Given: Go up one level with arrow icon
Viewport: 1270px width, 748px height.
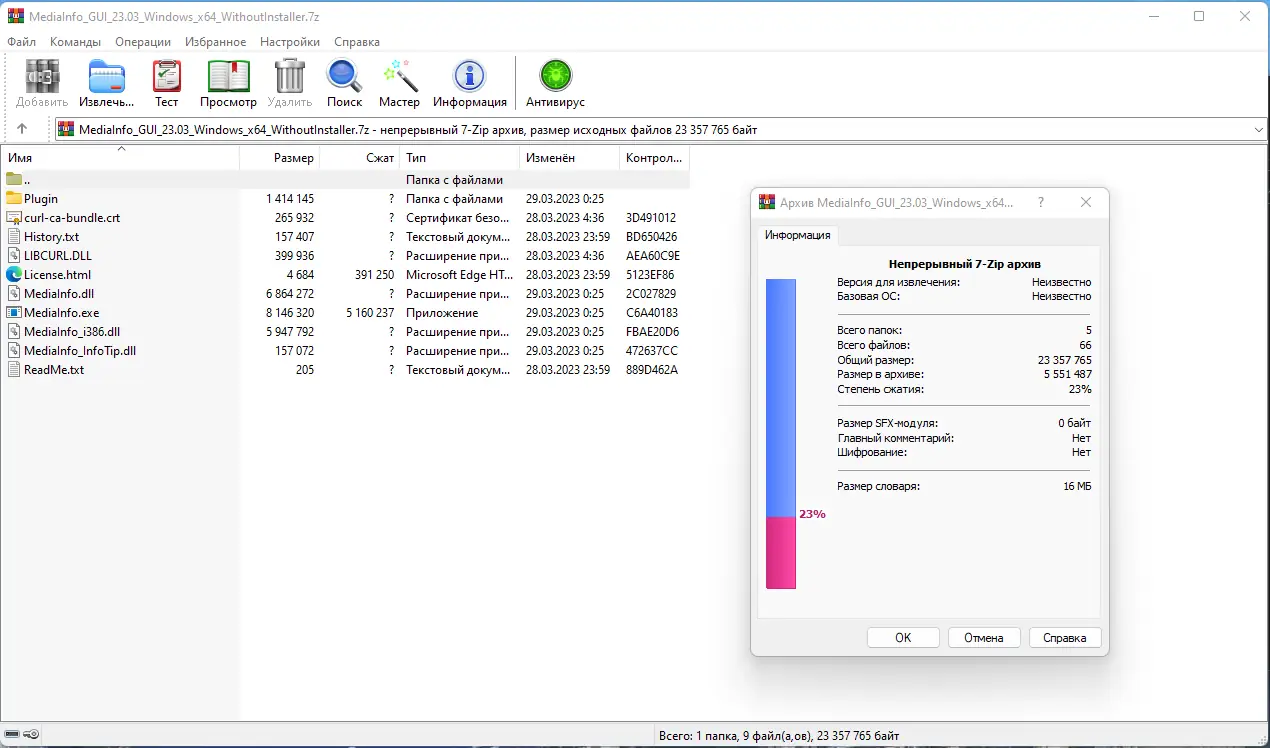Looking at the screenshot, I should [22, 129].
